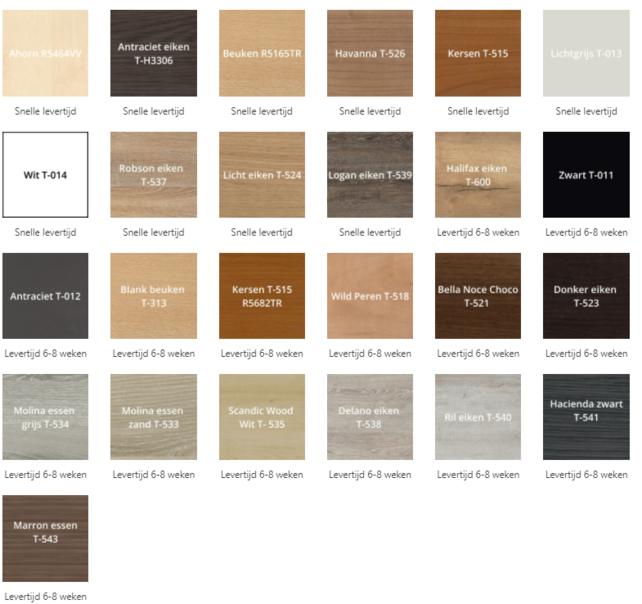This screenshot has width=642, height=604.
Task: Choose Antraciet eiken T-H3306 finish
Action: pos(153,54)
